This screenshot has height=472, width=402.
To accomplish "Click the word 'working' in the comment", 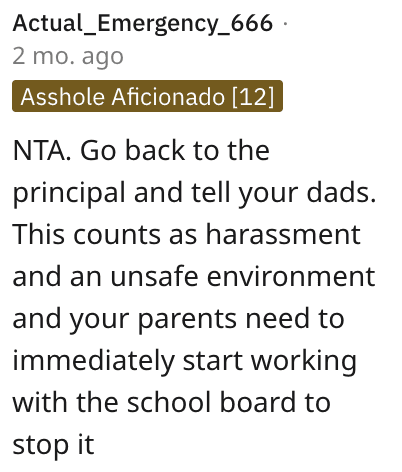I will click(304, 362).
